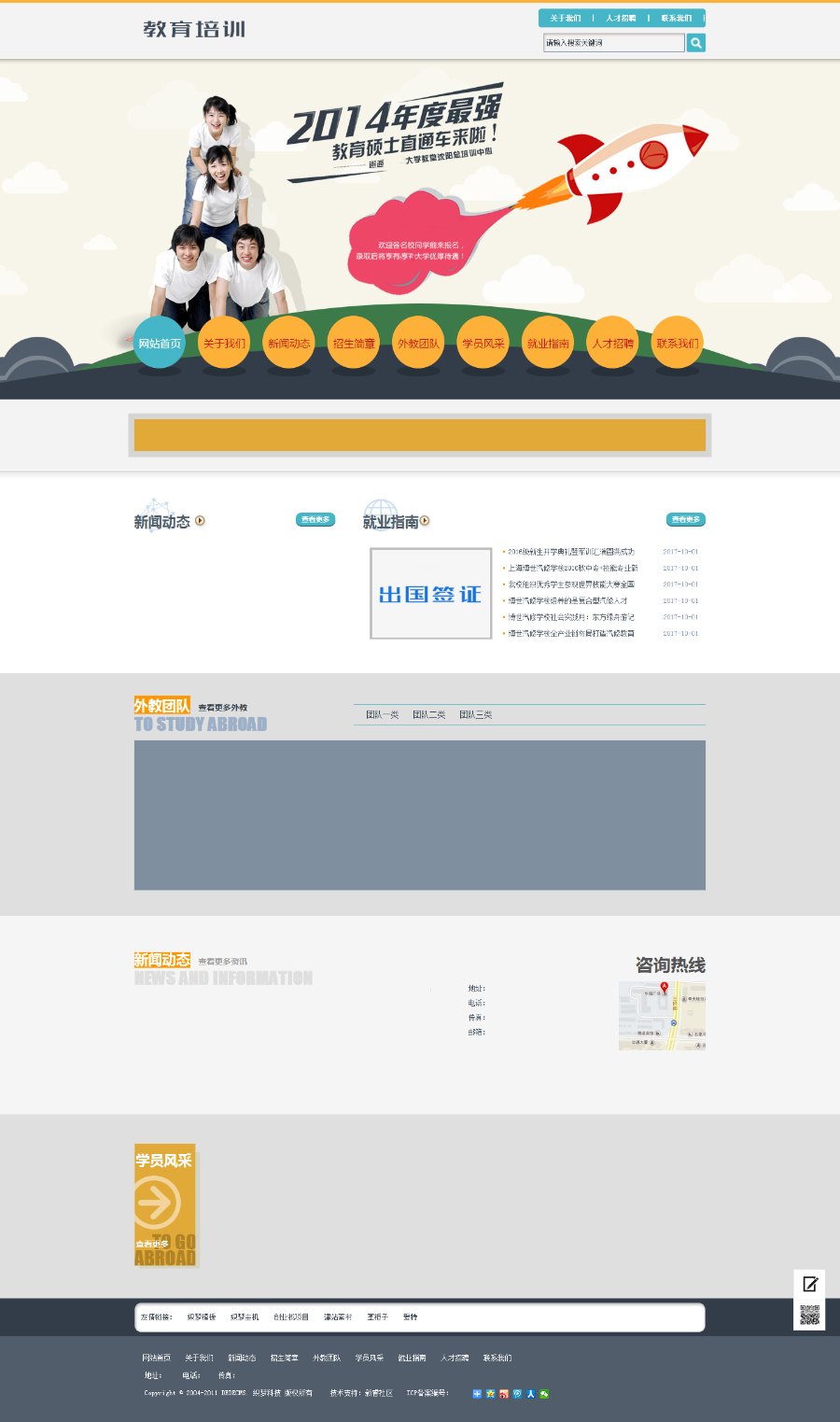Open 联系我们 in the top header bar
The image size is (840, 1422).
(677, 18)
